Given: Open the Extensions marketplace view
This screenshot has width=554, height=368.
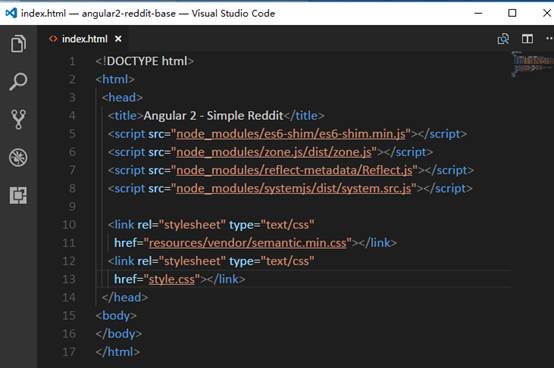Looking at the screenshot, I should coord(18,195).
